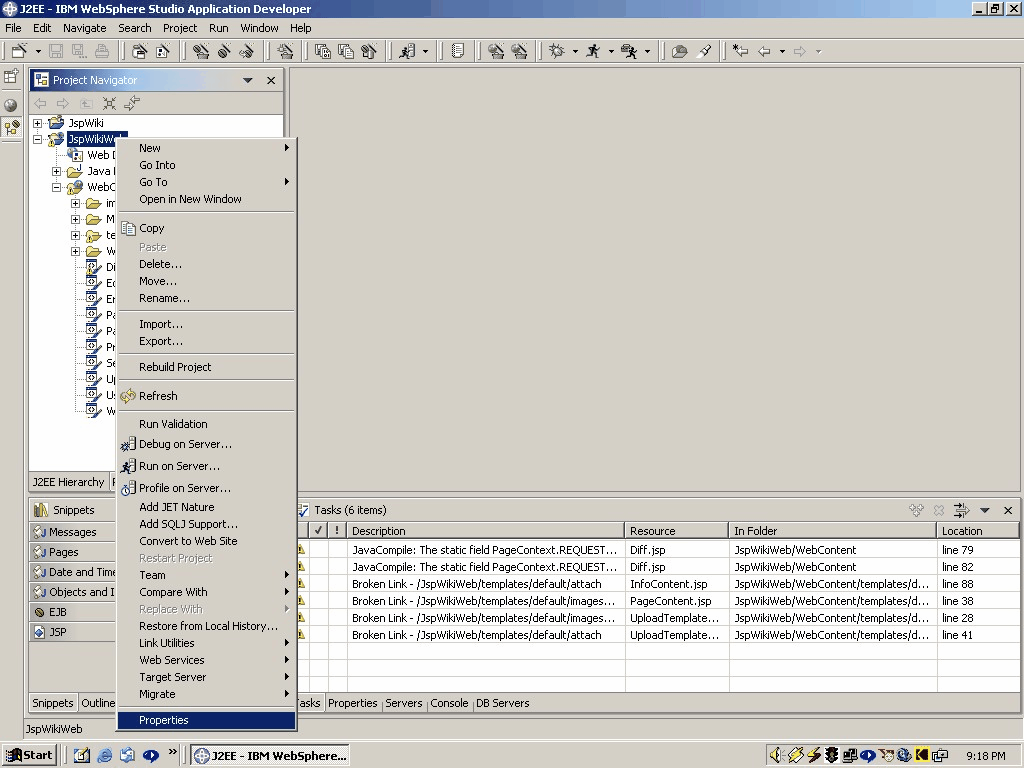Click the Copy icon in context menu
This screenshot has height=768, width=1024.
tap(128, 228)
